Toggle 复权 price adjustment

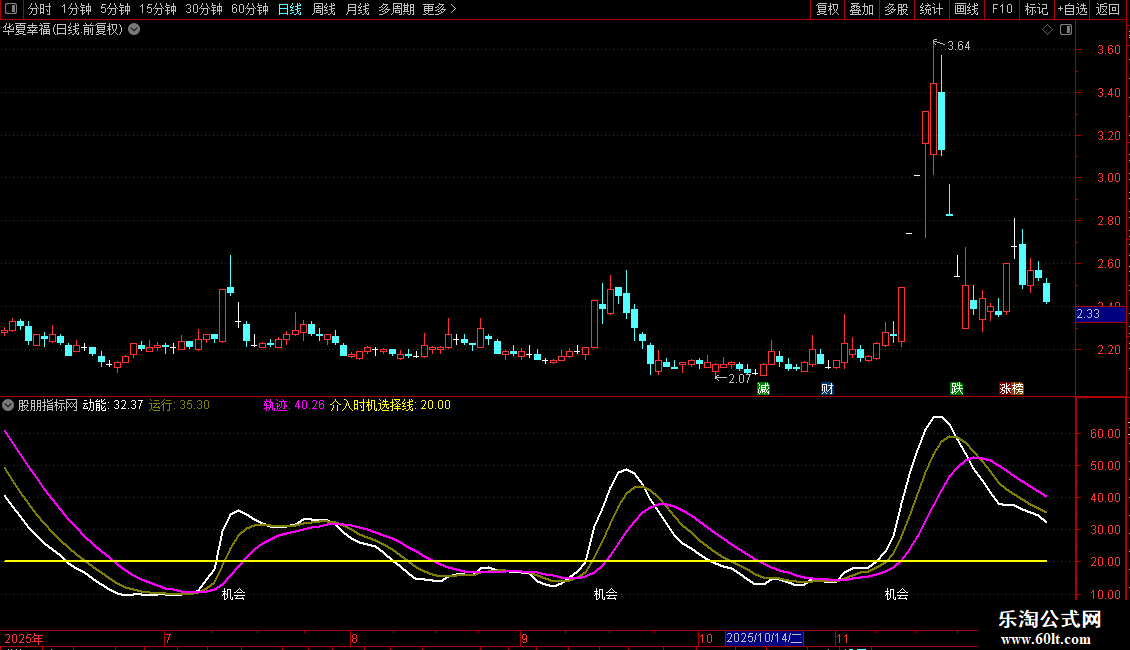tap(827, 9)
